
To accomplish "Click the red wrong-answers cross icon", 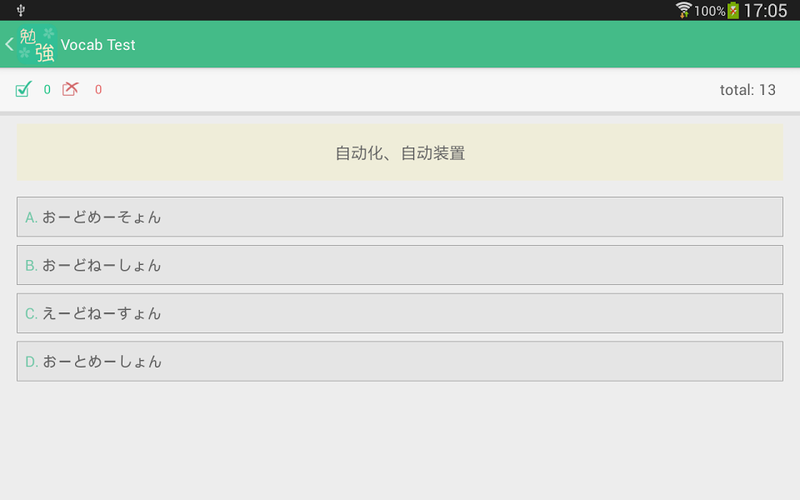I will (x=70, y=89).
